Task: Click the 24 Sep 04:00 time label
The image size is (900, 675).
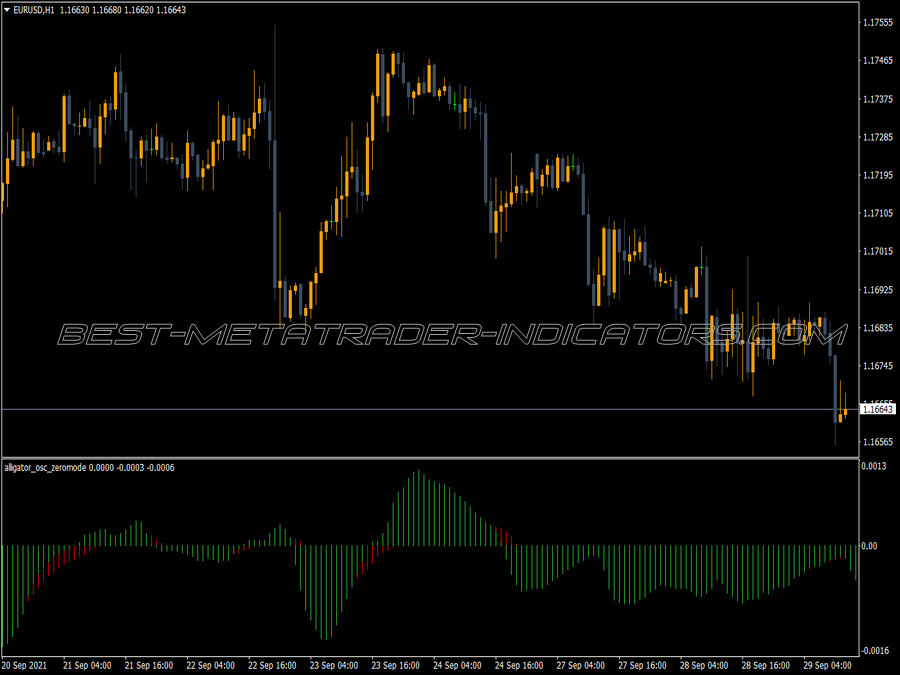Action: coord(457,665)
